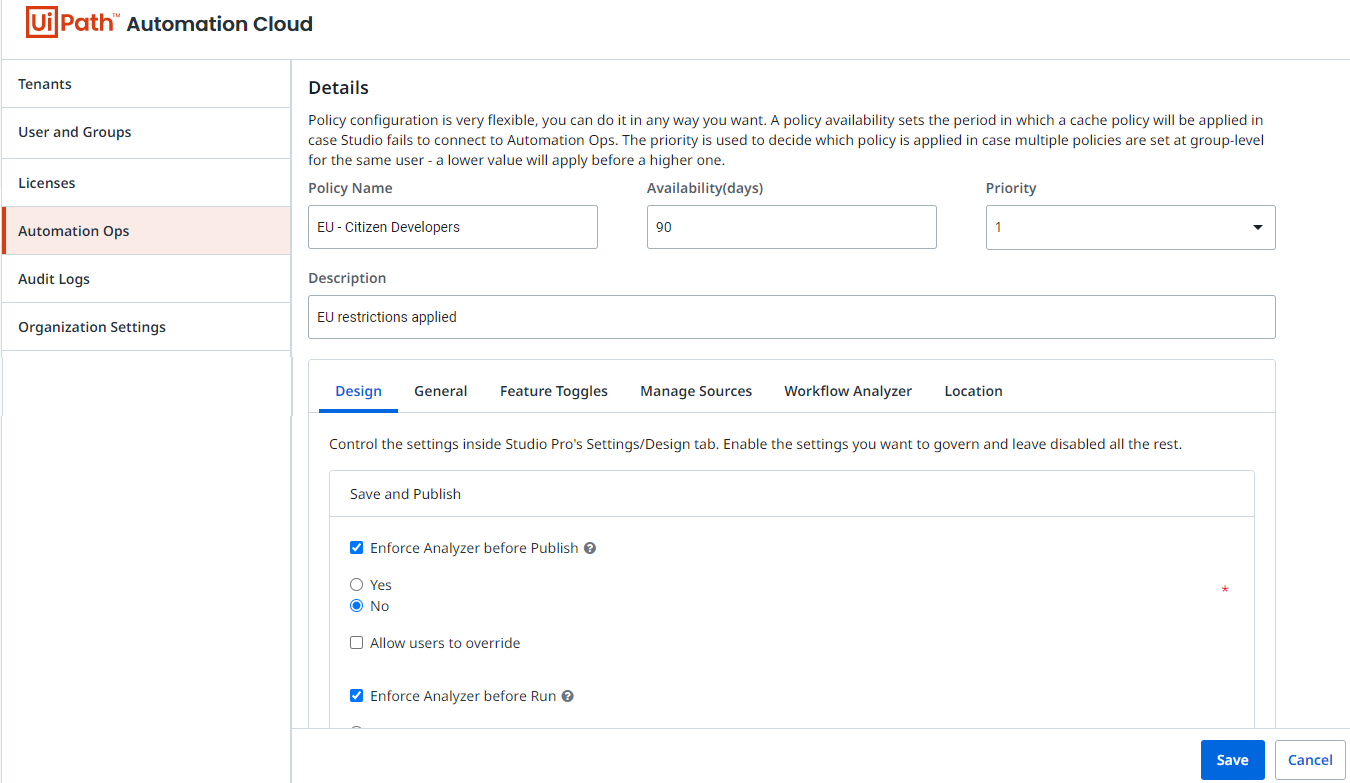The height and width of the screenshot is (783, 1350).
Task: Open Audit Logs in the sidebar
Action: pyautogui.click(x=146, y=279)
